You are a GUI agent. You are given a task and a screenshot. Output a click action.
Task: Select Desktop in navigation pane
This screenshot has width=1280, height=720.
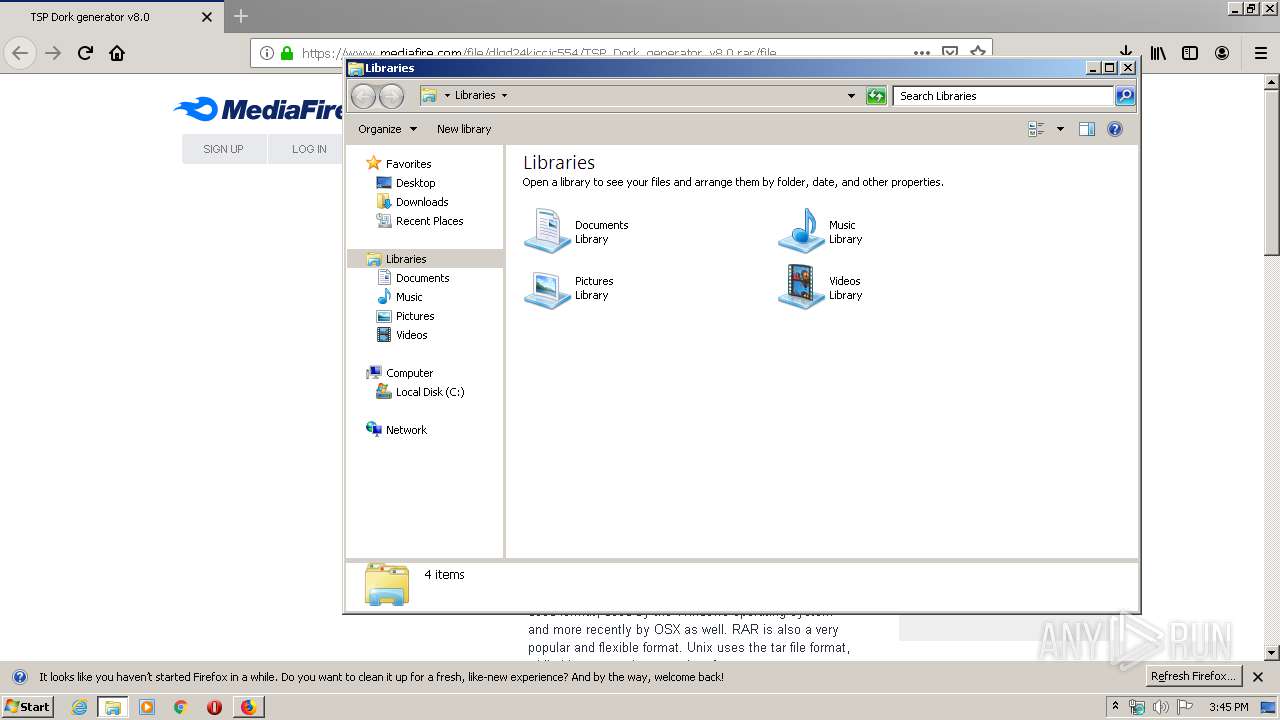[x=415, y=183]
